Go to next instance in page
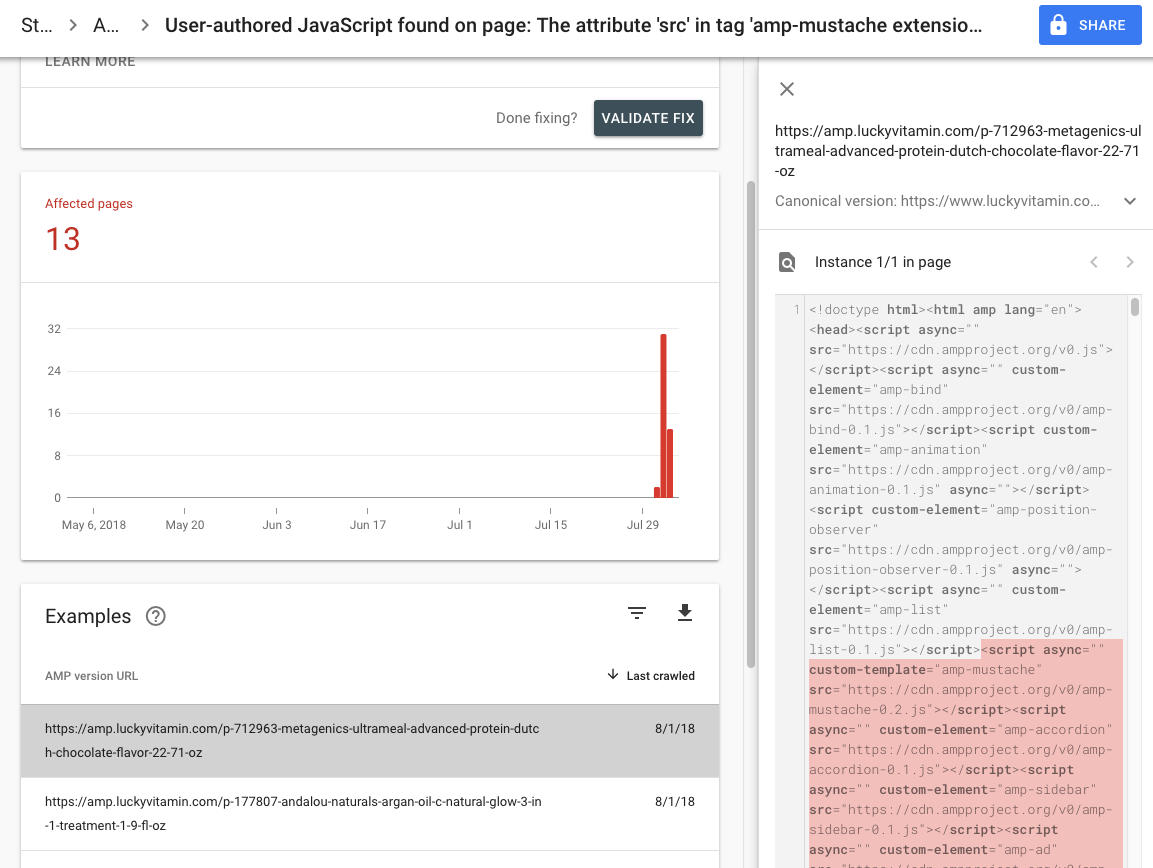 tap(1129, 262)
